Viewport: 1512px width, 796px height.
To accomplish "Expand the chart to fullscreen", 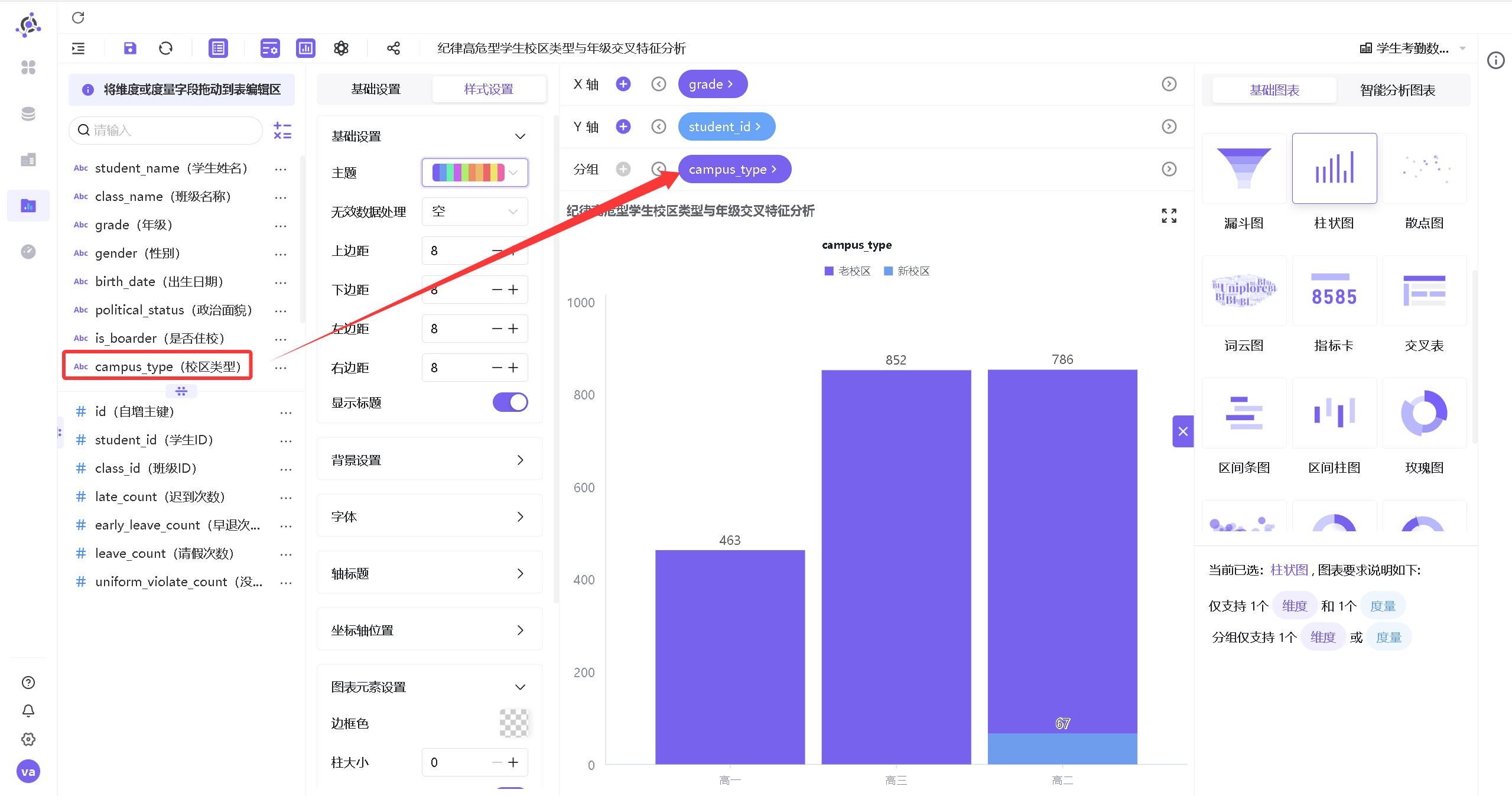I will pyautogui.click(x=1169, y=216).
